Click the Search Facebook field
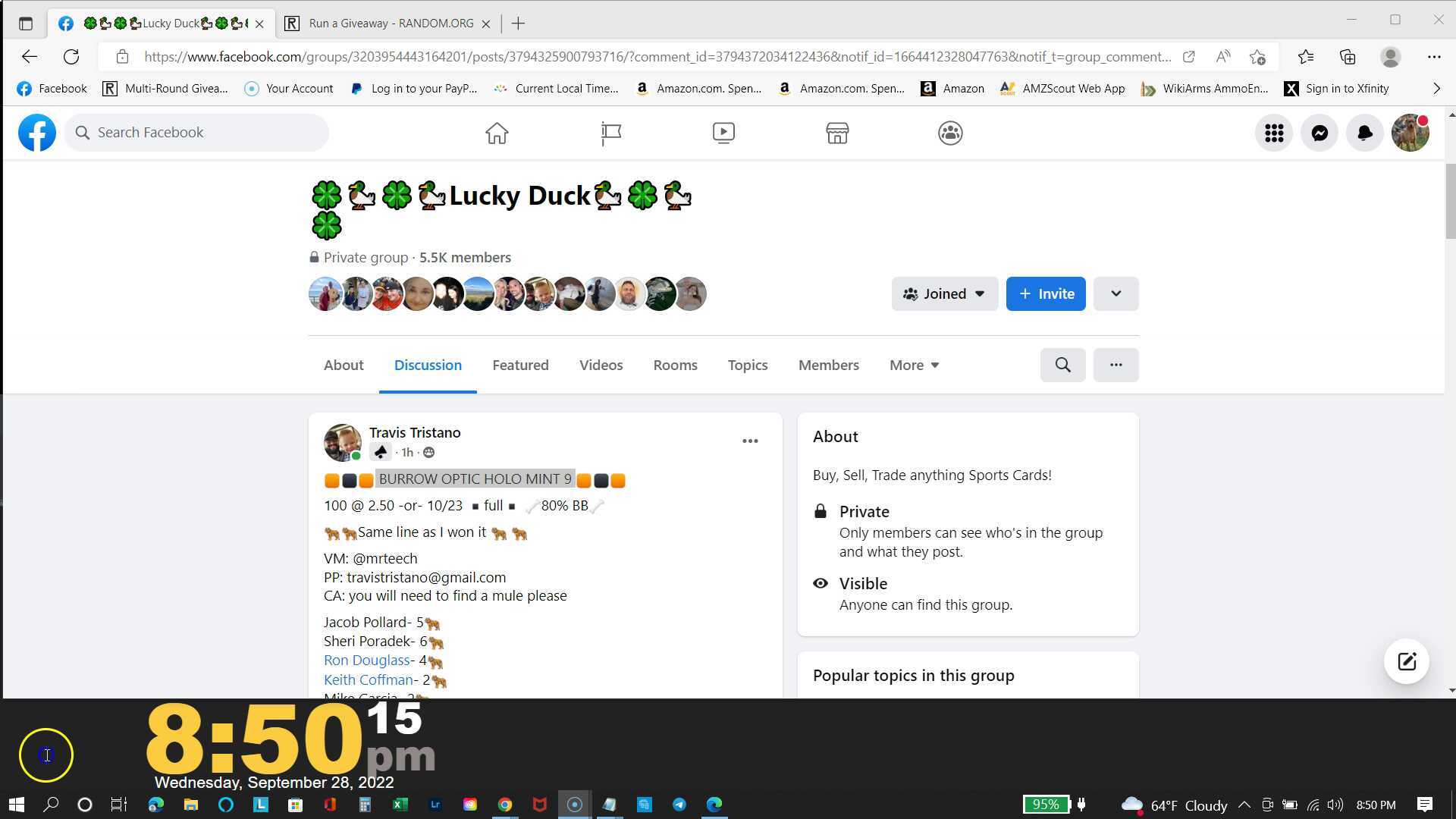The height and width of the screenshot is (819, 1456). (197, 133)
